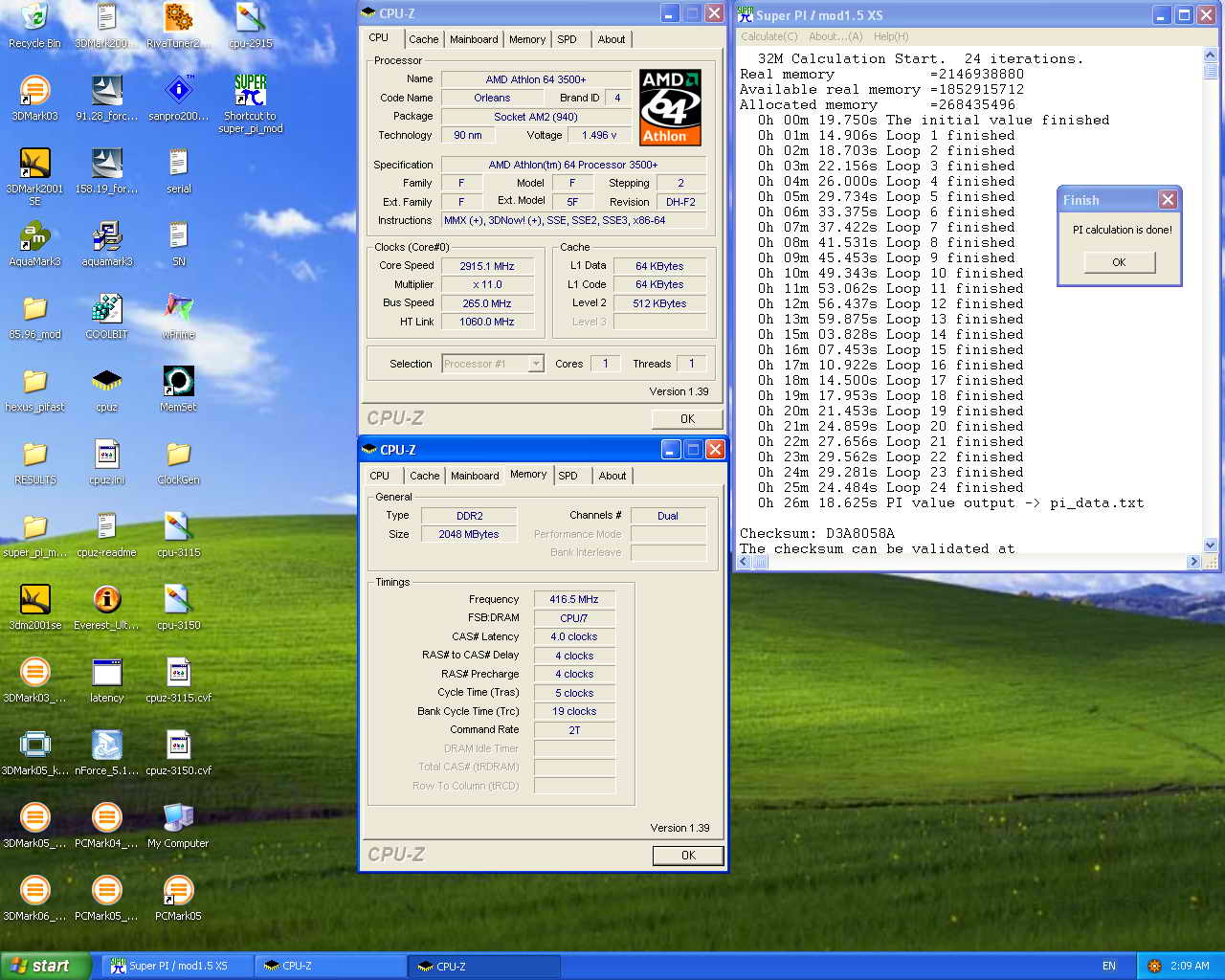Select the 3DMark05_k desktop icon
The image size is (1225, 980).
(34, 753)
